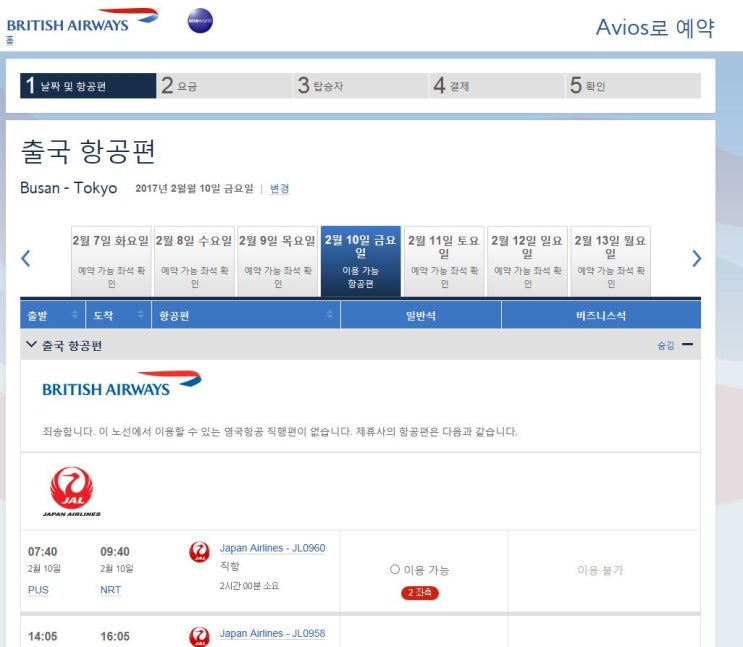
Task: Select step 5 확인
Action: (633, 86)
